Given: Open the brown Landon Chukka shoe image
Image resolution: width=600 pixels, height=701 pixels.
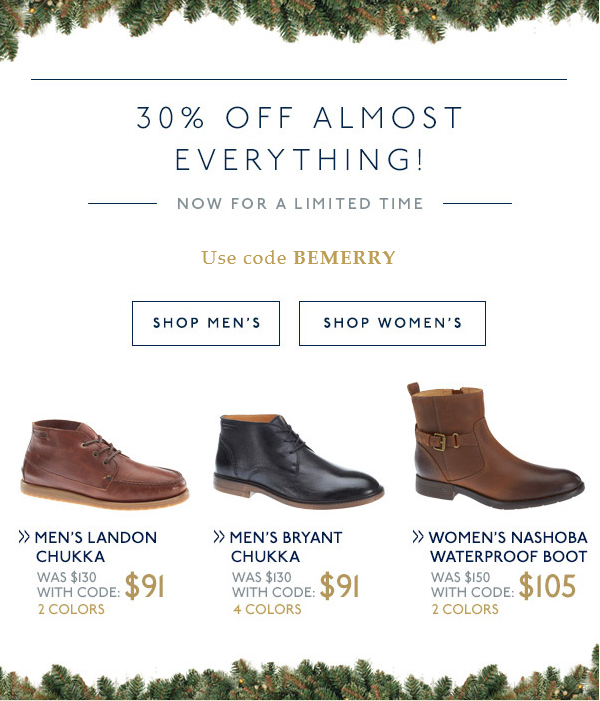Looking at the screenshot, I should tap(104, 462).
